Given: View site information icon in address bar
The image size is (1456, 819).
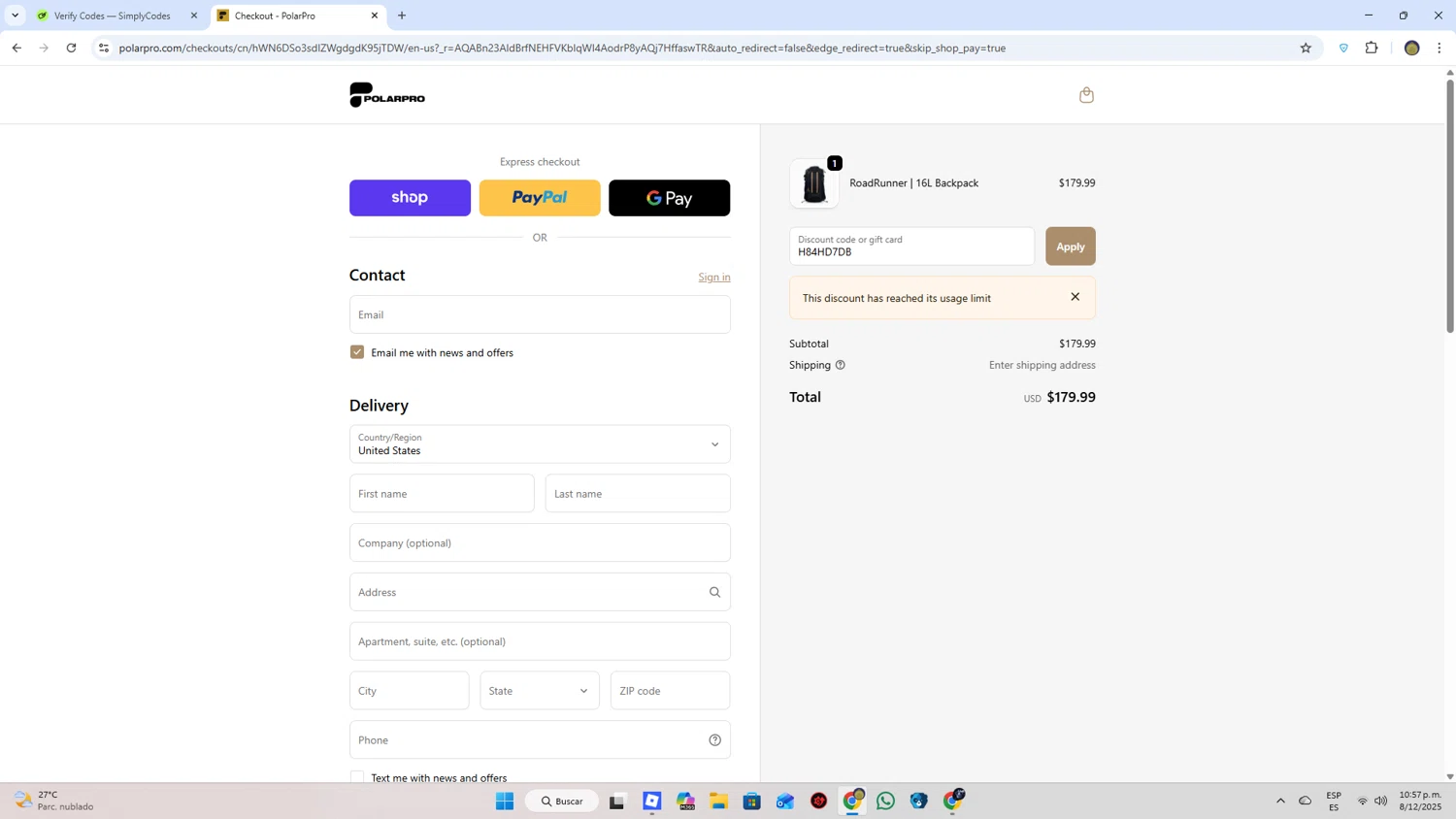Looking at the screenshot, I should point(104,48).
